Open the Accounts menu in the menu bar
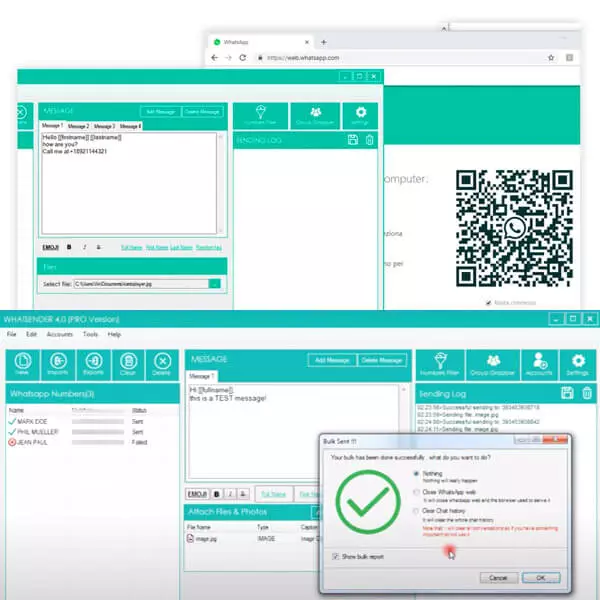The width and height of the screenshot is (600, 600). click(x=59, y=334)
